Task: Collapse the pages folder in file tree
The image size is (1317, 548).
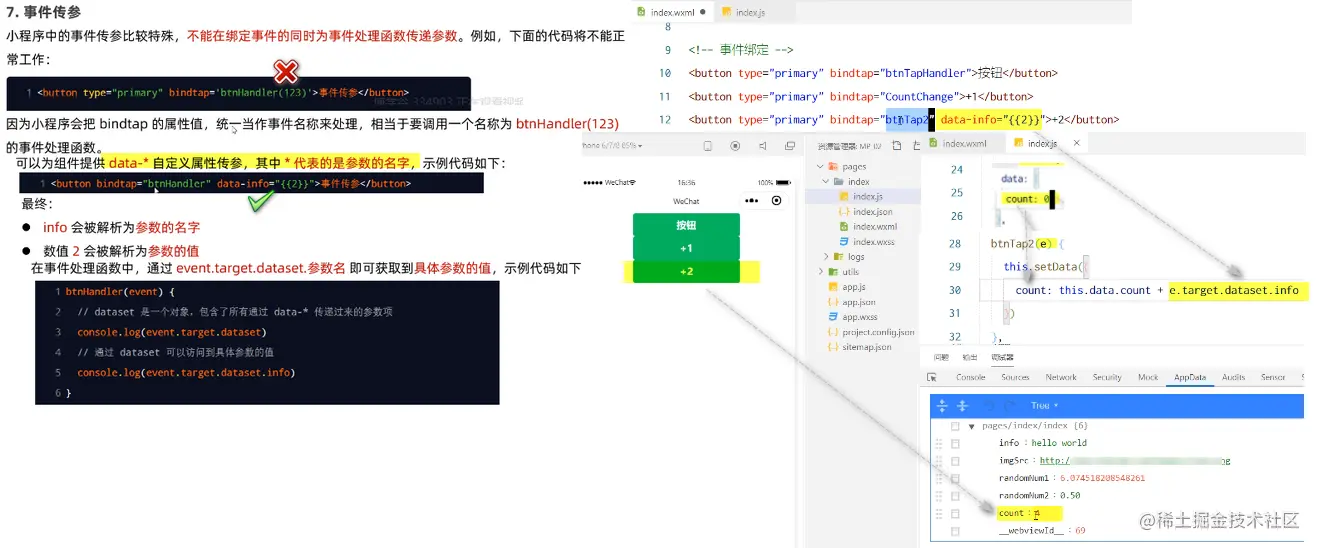Action: click(821, 167)
